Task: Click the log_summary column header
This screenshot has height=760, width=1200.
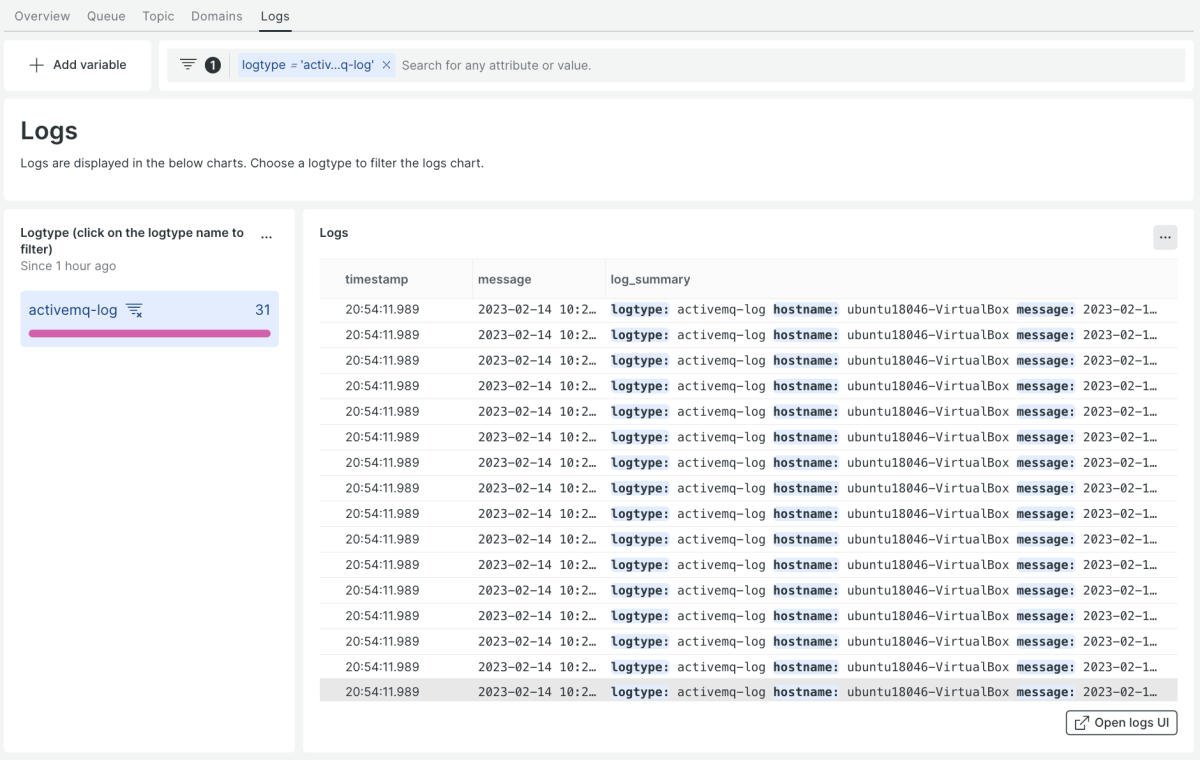Action: point(650,280)
